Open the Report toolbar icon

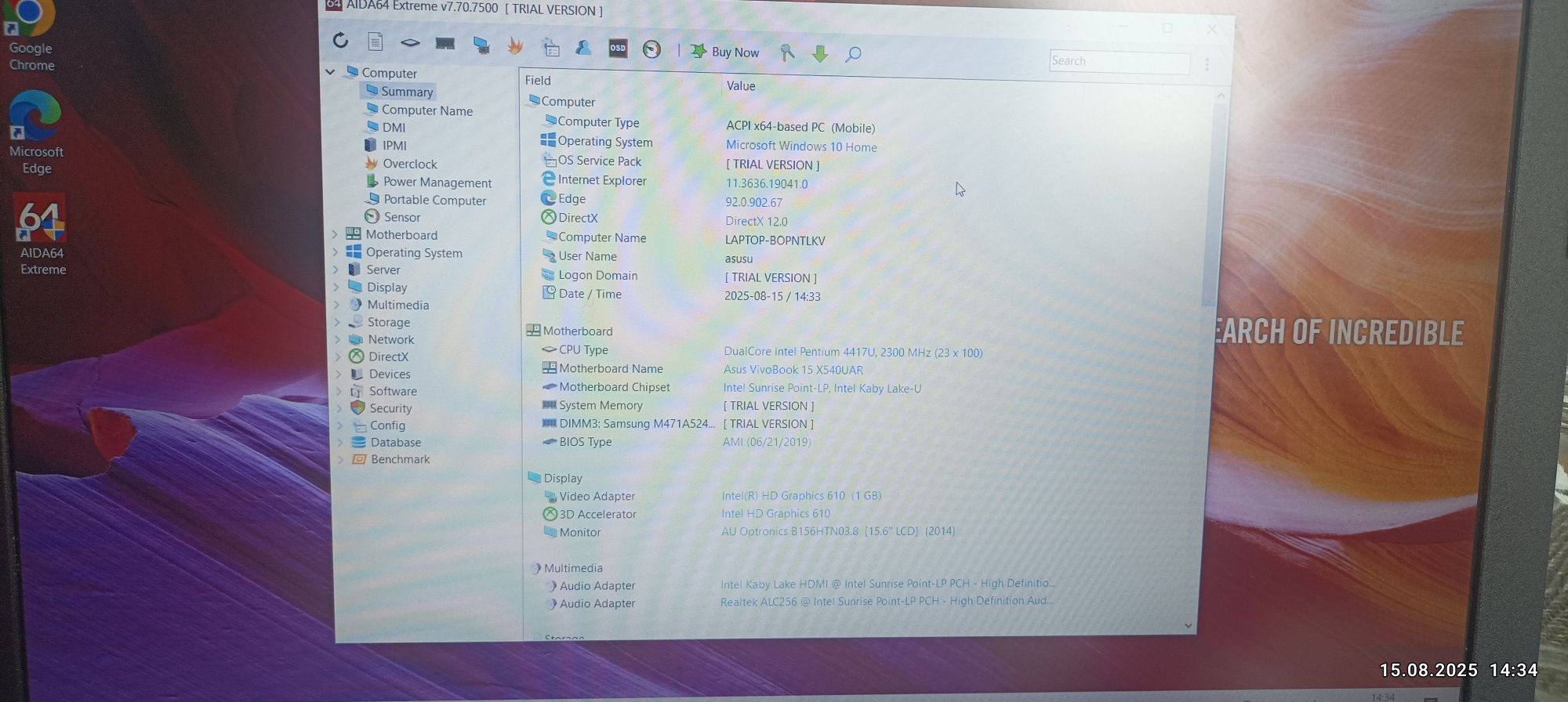coord(376,42)
